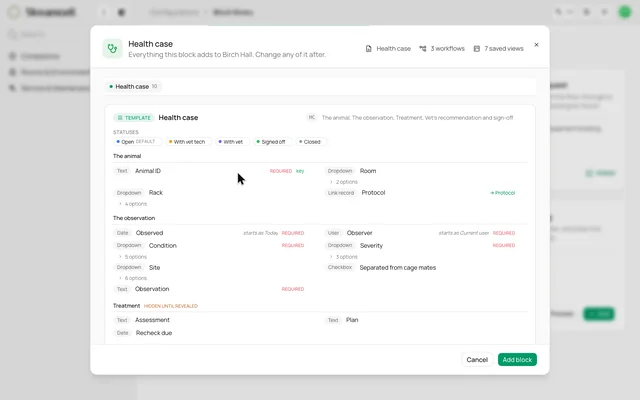Click the Link record type badge
The image size is (640, 400).
point(341,193)
